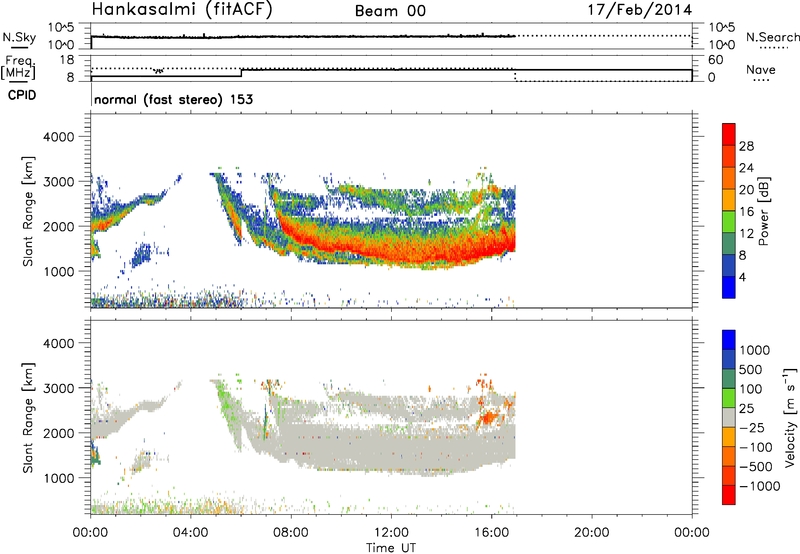This screenshot has height=554, width=800.
Task: Click the 1000 tick on velocity panel axis
Action: click(x=58, y=478)
